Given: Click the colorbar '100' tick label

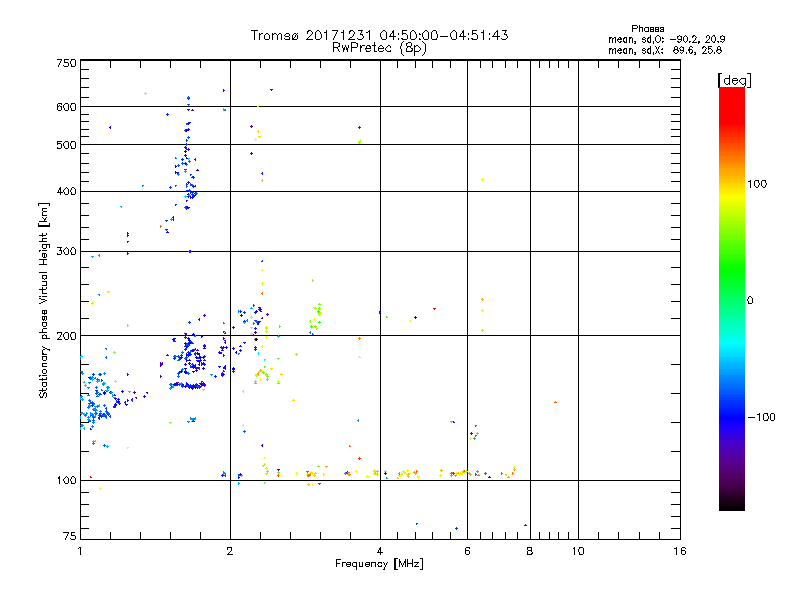Looking at the screenshot, I should click(757, 184).
